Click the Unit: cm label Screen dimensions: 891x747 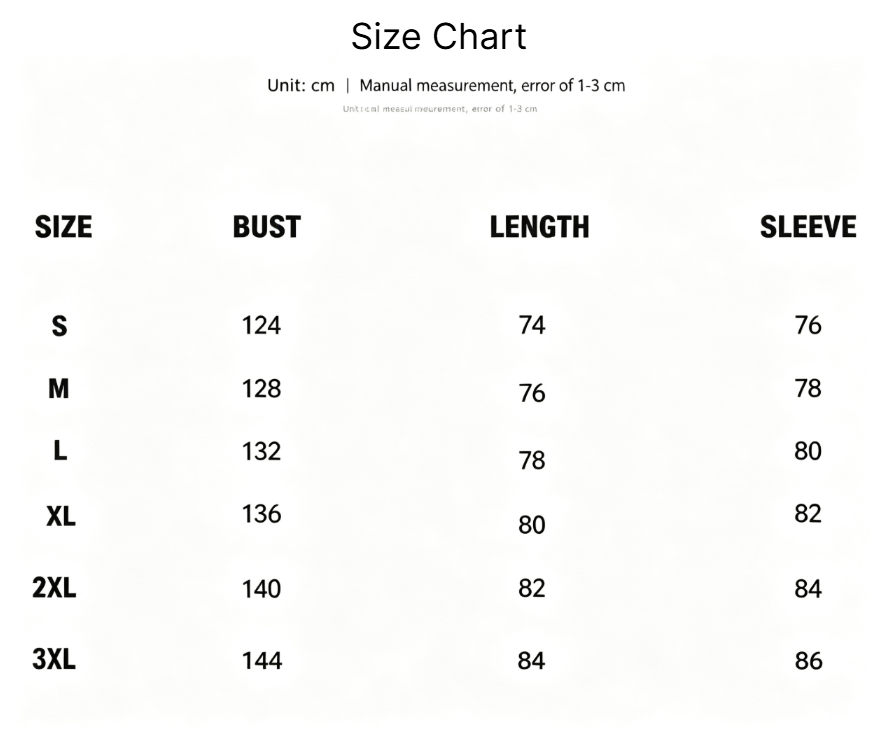(x=301, y=86)
